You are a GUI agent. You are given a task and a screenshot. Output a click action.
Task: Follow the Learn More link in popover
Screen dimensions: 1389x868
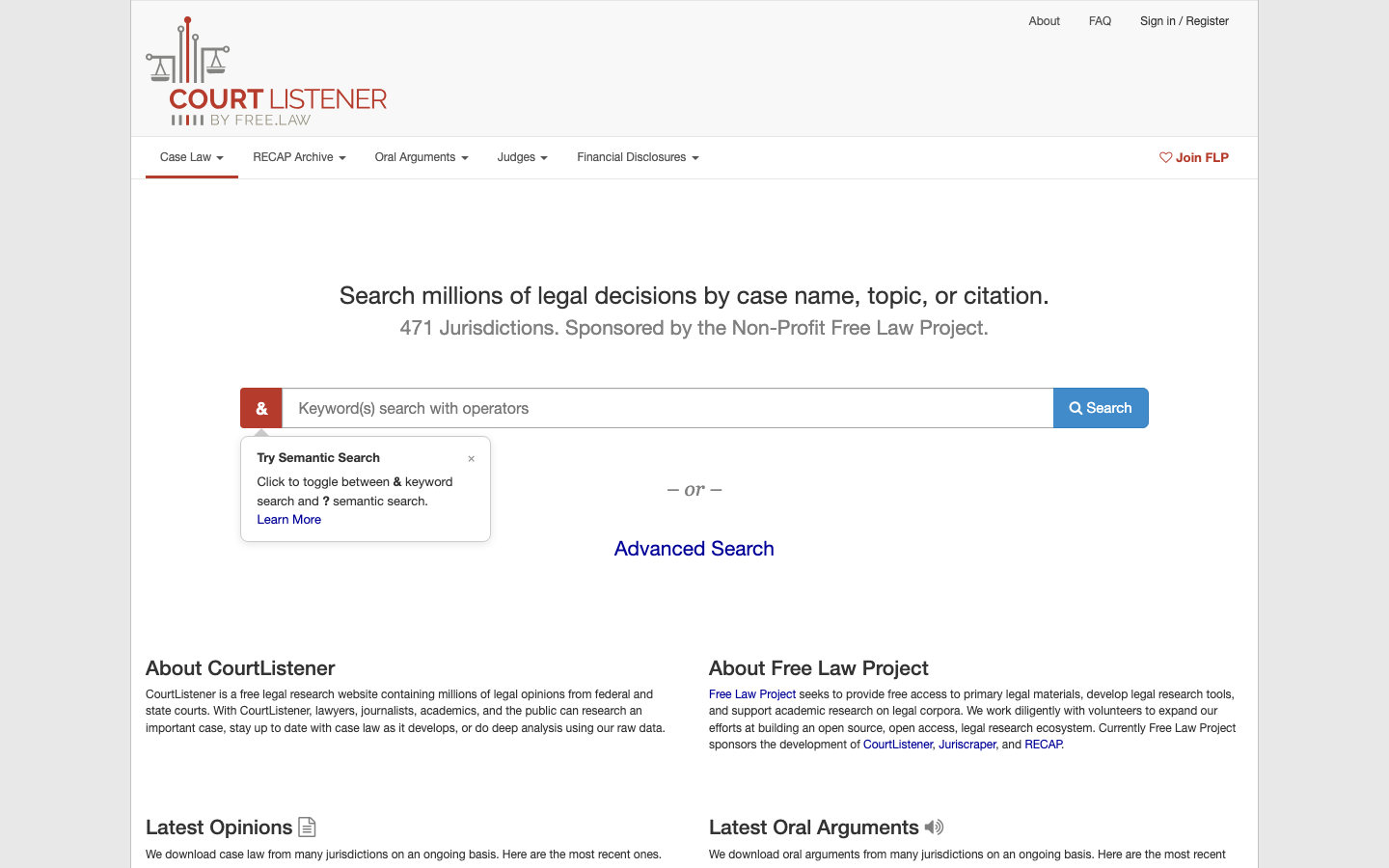tap(288, 520)
